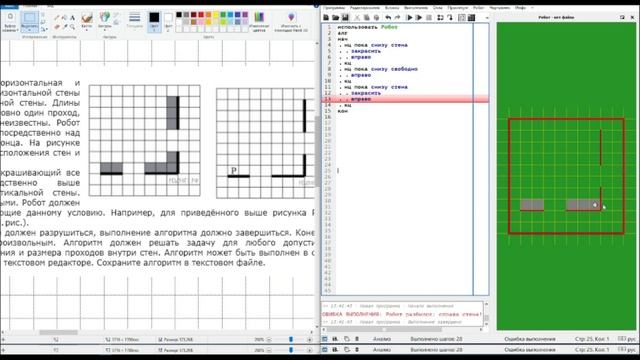Select the Pencil tool in Paint
Viewport: 640px width, 360px height.
click(x=57, y=18)
